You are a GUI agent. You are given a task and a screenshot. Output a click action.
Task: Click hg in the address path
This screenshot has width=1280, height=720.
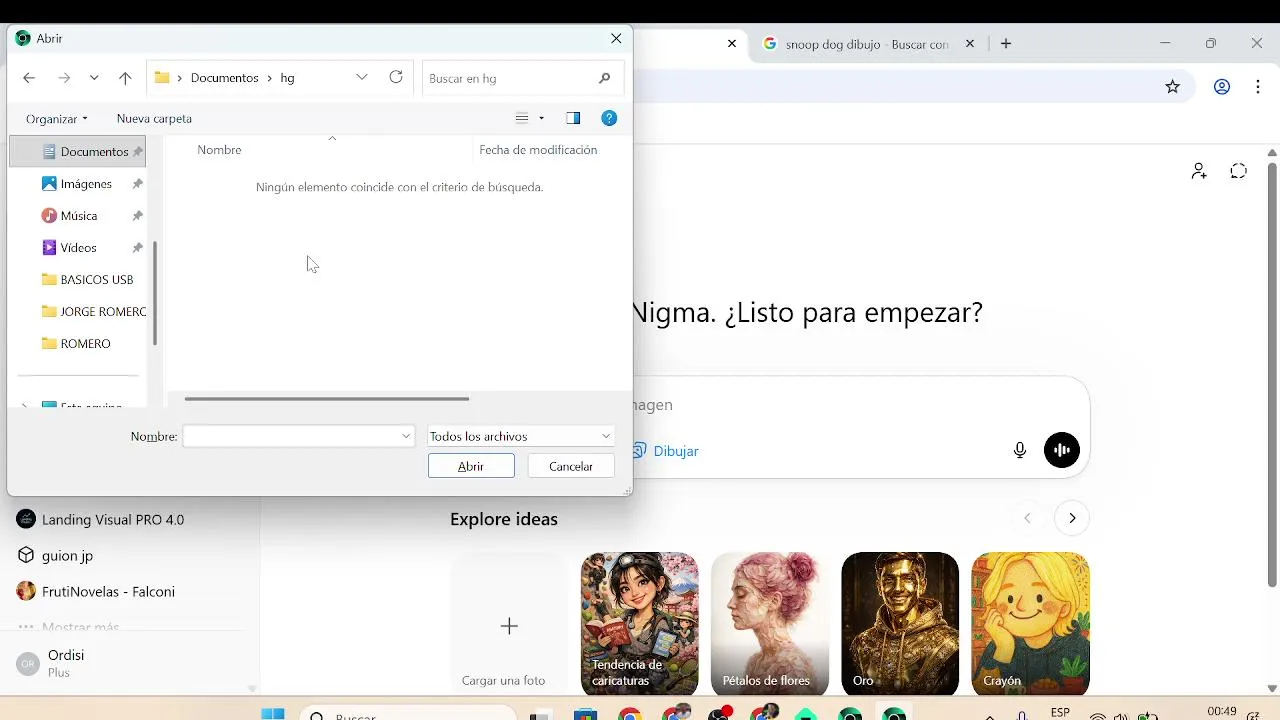287,78
